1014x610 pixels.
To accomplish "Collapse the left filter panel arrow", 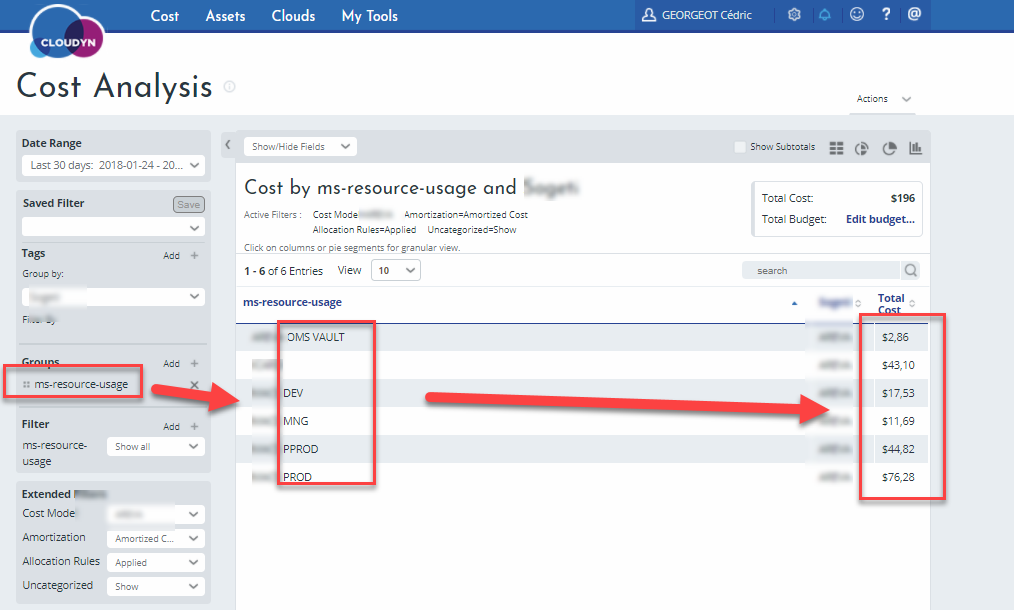I will (228, 145).
